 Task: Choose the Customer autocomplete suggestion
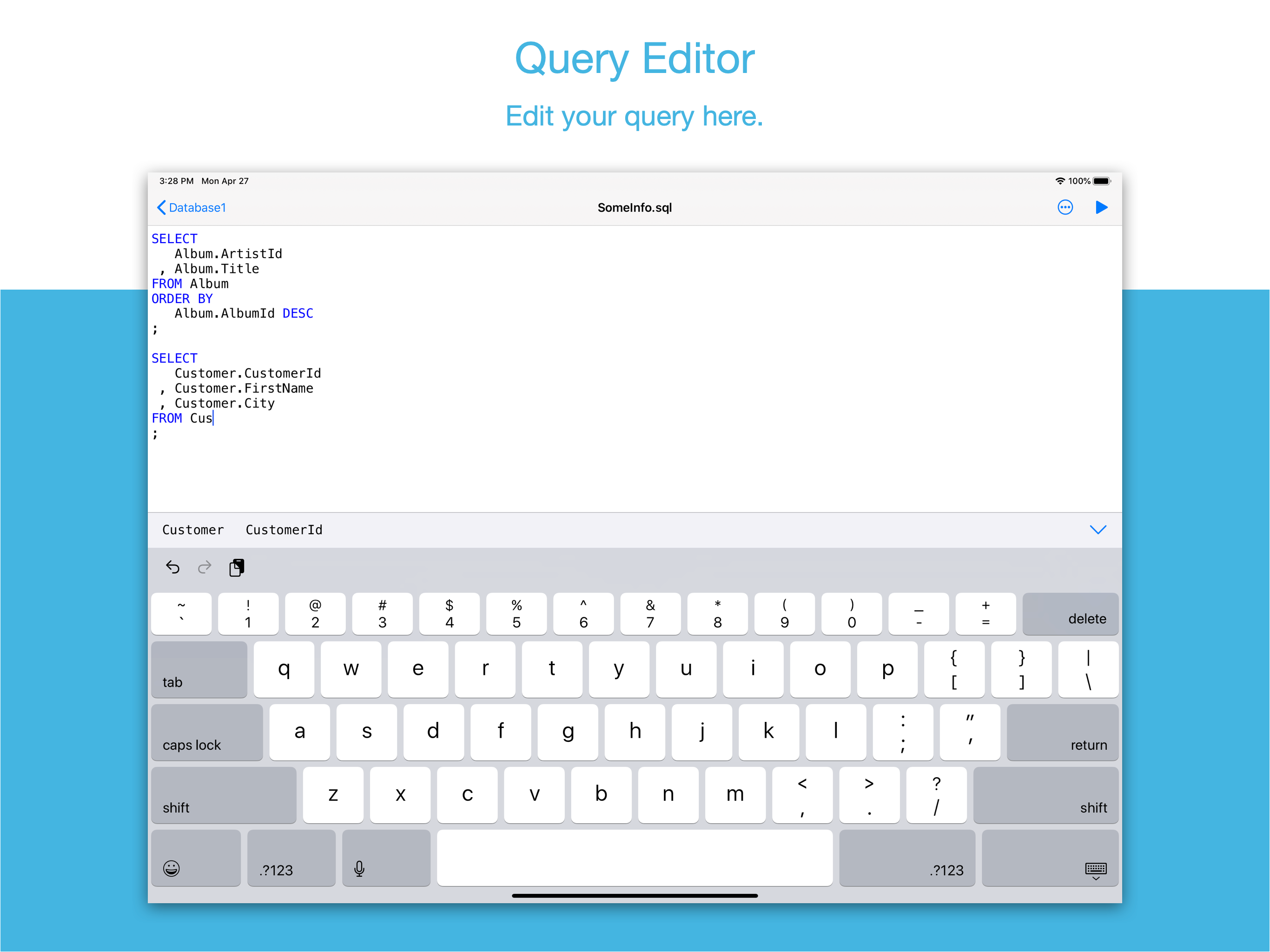(193, 529)
